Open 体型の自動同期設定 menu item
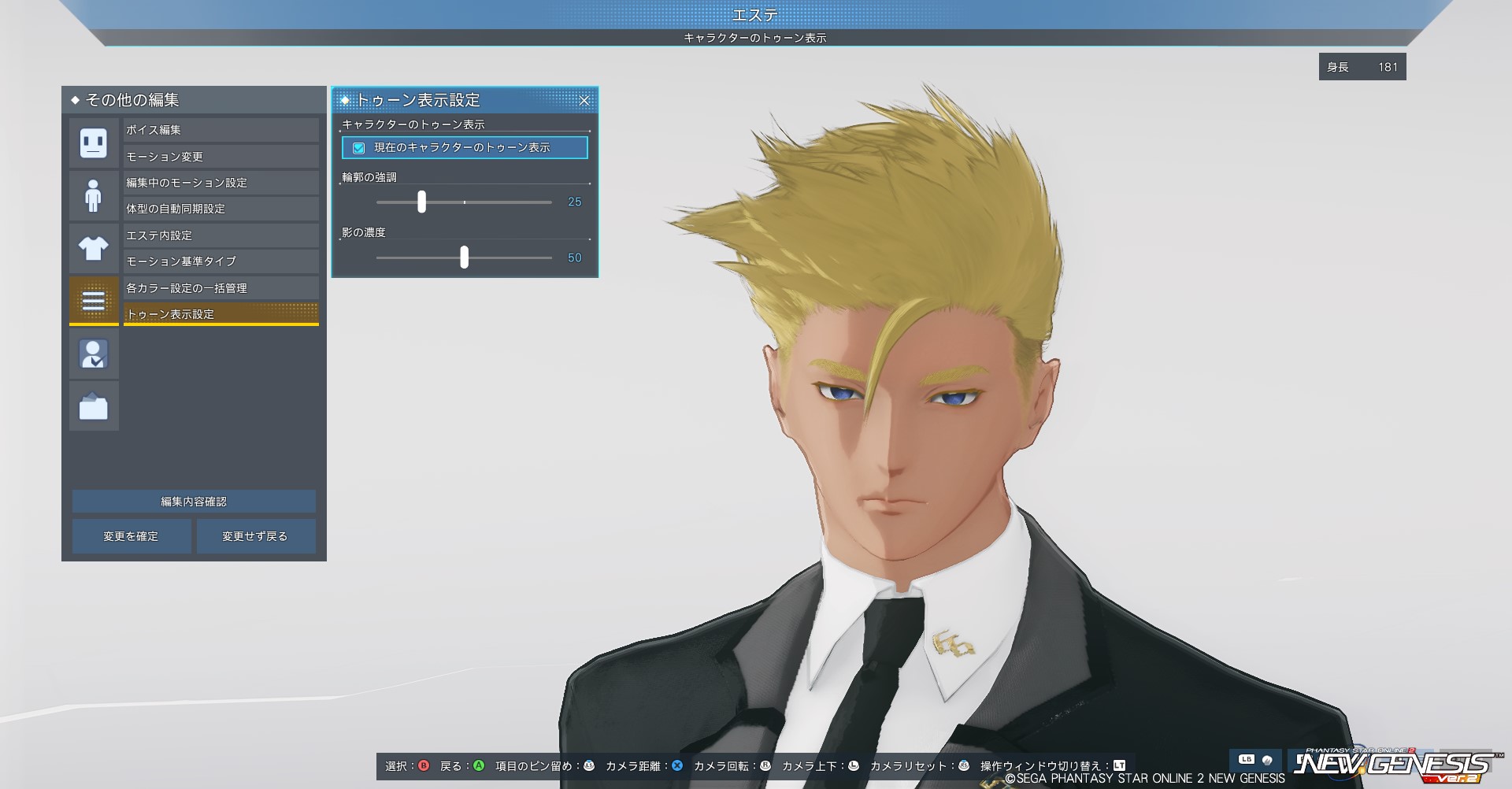Screen dimensions: 1512x789 click(221, 209)
